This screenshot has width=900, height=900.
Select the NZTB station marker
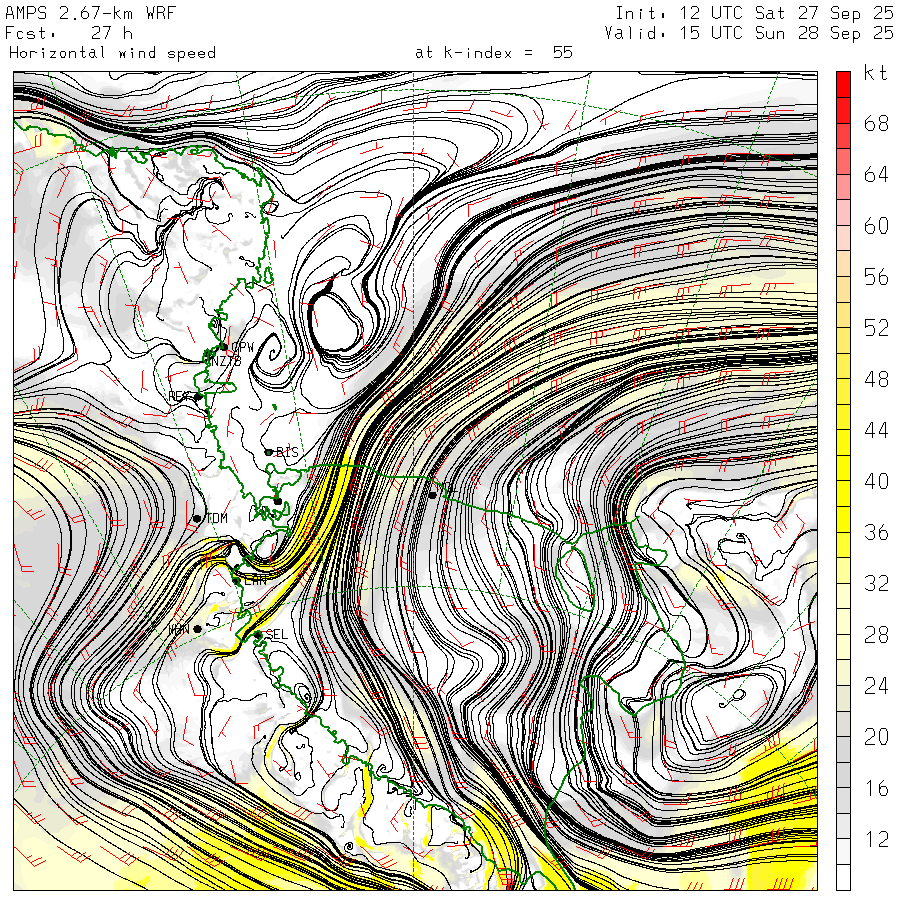coord(208,352)
